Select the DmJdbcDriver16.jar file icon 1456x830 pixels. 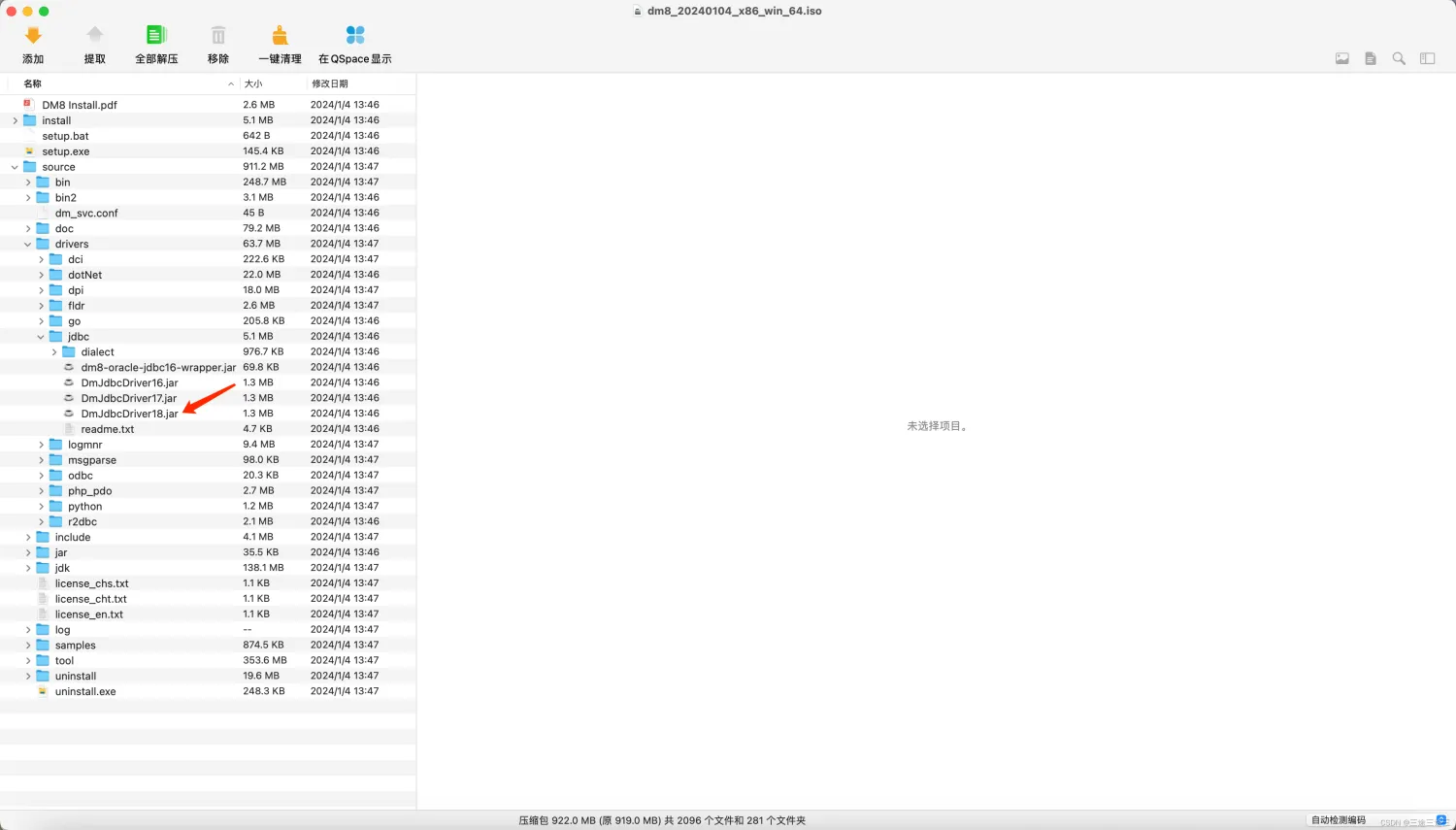69,382
